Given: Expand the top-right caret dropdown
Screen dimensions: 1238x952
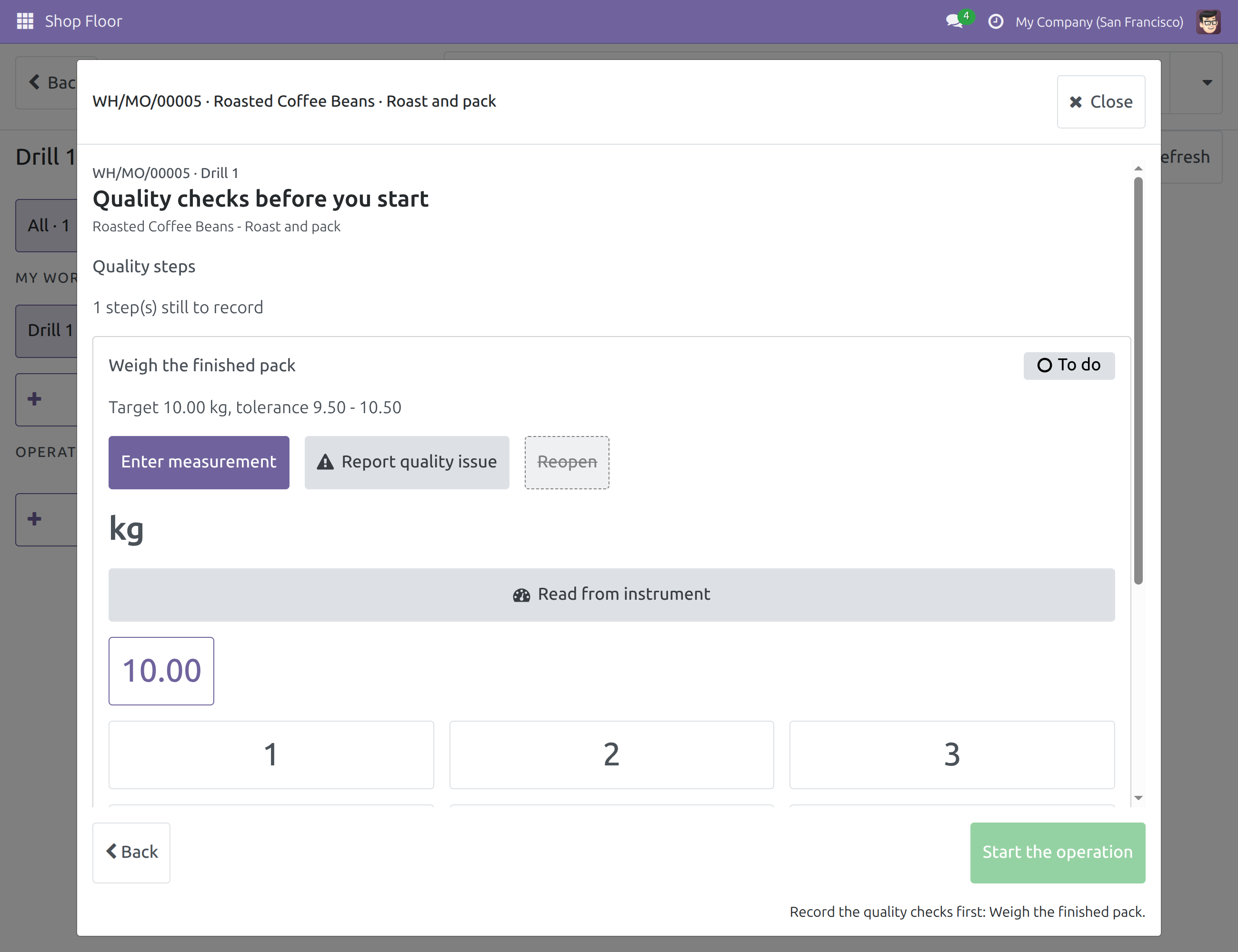Looking at the screenshot, I should point(1208,83).
